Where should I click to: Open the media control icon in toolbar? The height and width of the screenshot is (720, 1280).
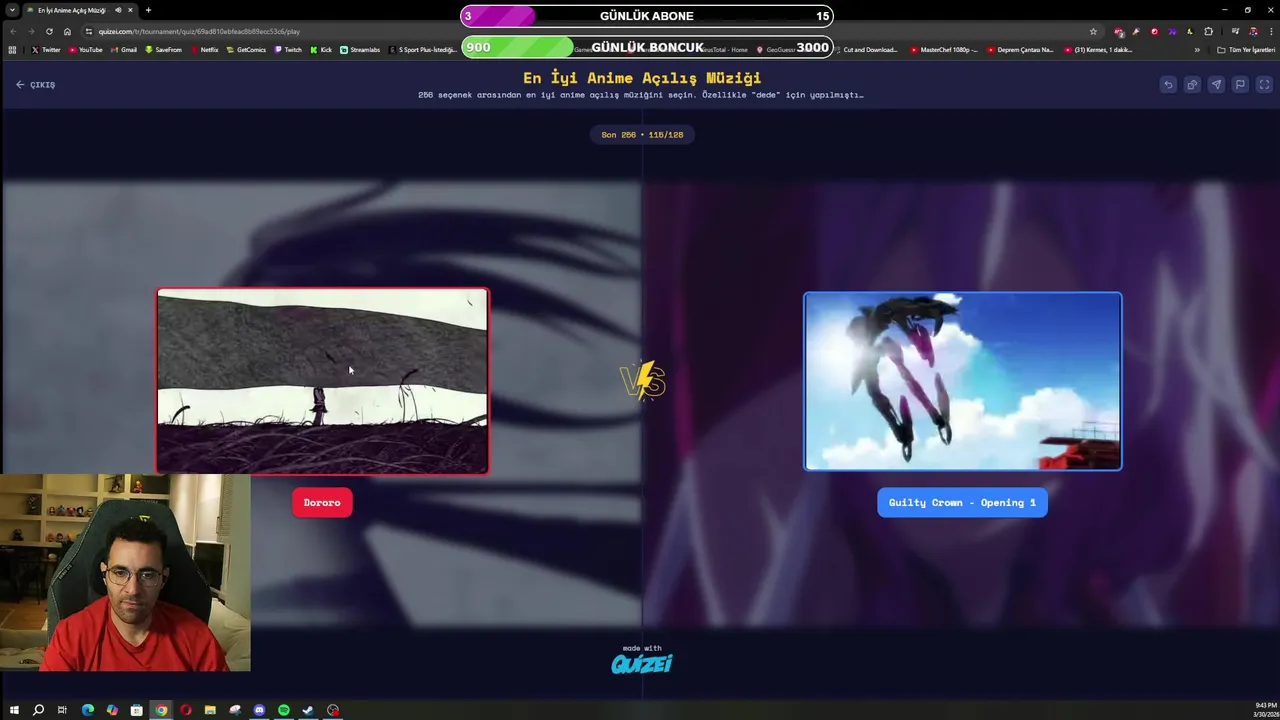[x=1236, y=31]
